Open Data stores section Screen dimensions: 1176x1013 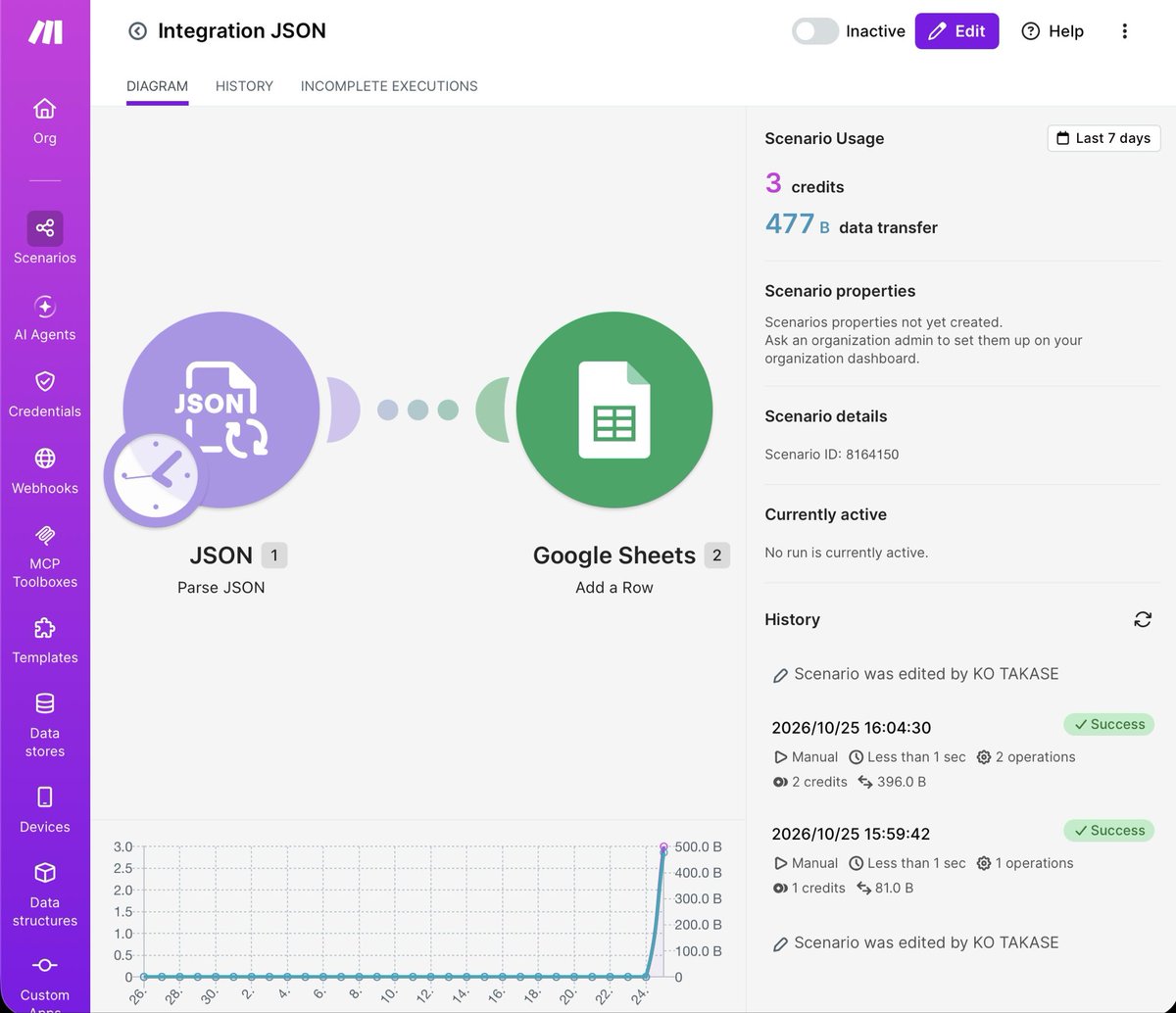click(45, 725)
